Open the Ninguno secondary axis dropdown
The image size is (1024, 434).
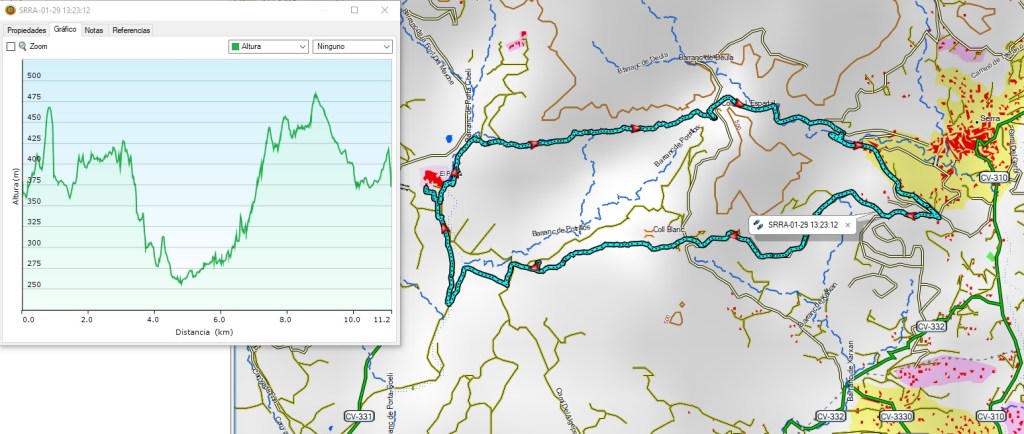pos(352,46)
